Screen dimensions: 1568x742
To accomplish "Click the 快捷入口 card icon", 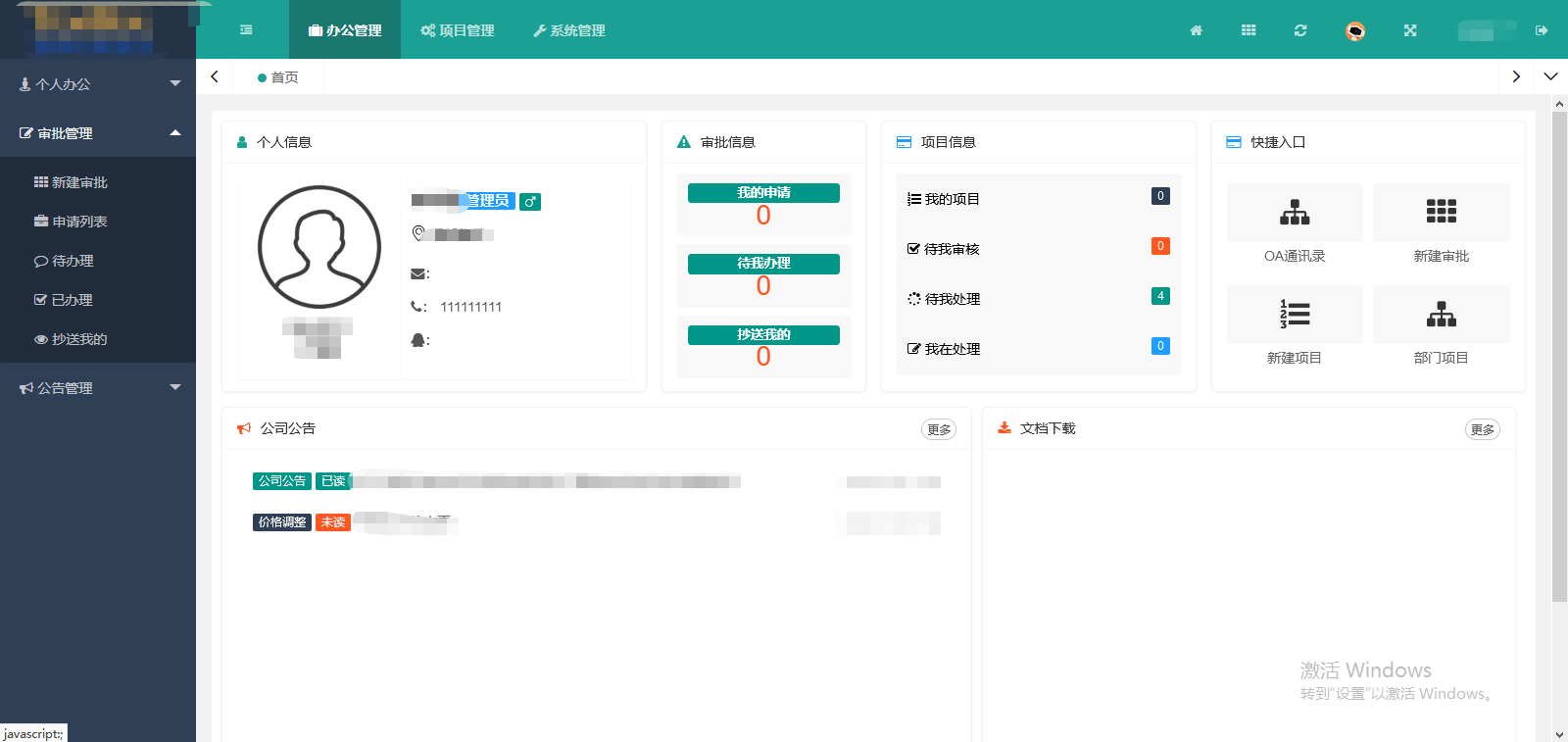I will [1234, 142].
